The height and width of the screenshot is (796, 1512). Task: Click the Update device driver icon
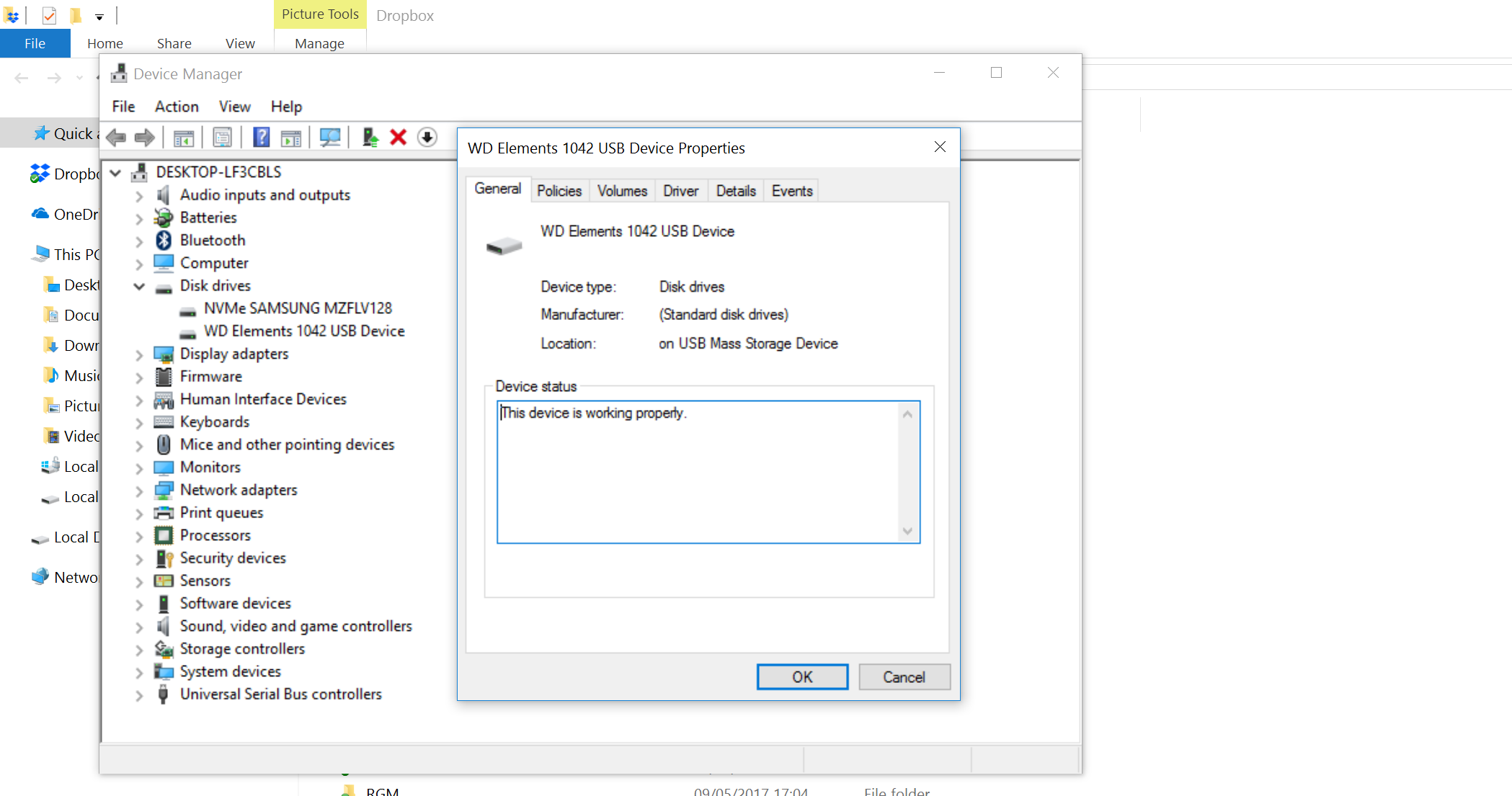(370, 137)
